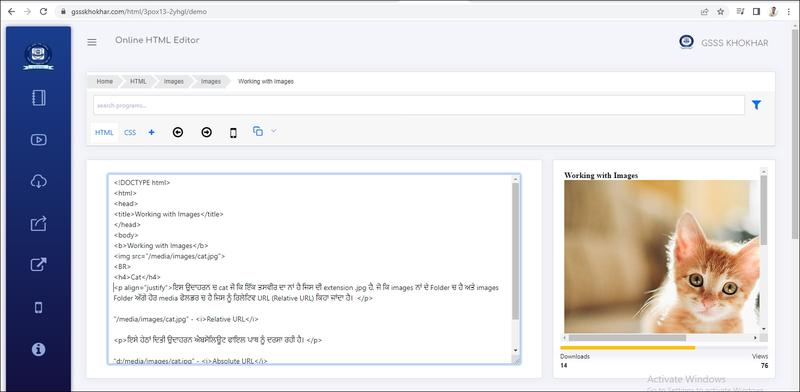The image size is (800, 392).
Task: Click the copy code icon
Action: click(x=258, y=131)
